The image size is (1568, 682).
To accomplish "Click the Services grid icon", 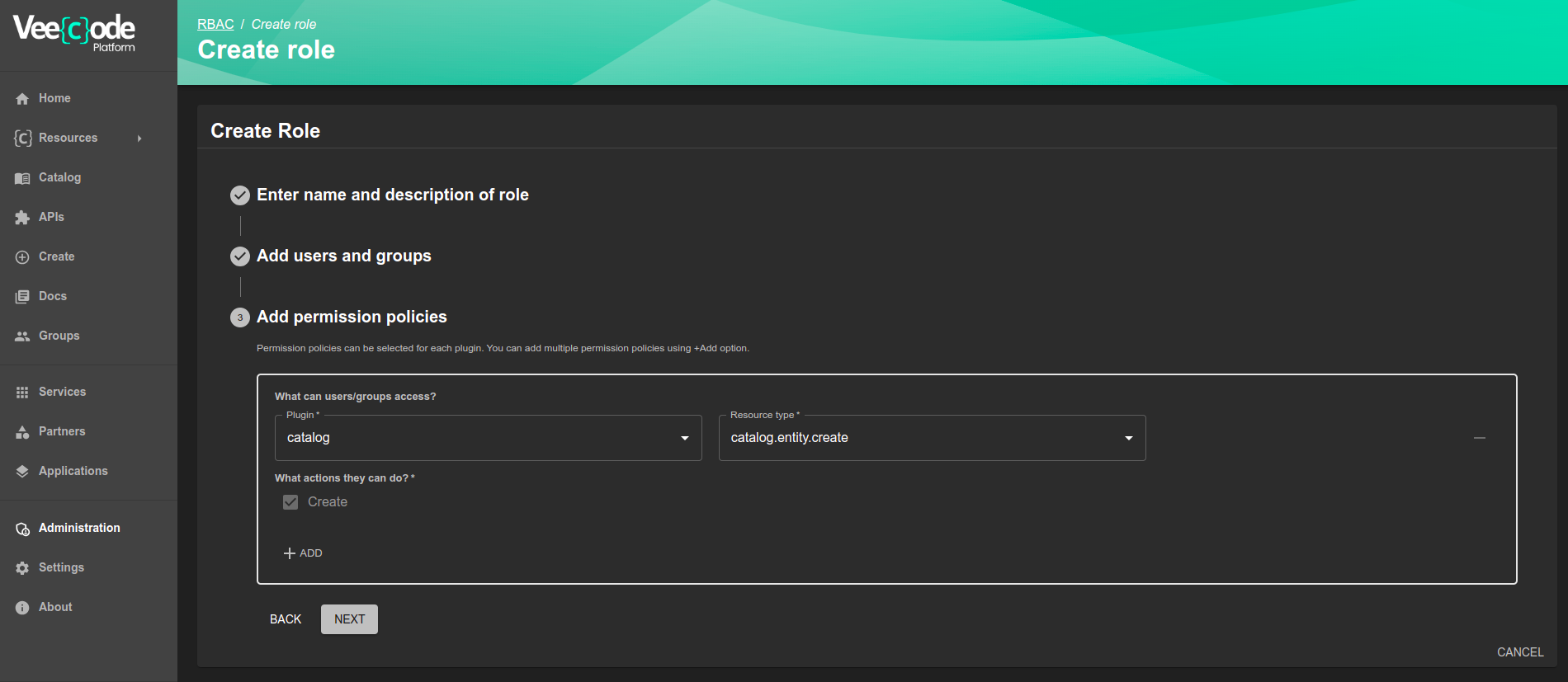I will click(x=22, y=393).
